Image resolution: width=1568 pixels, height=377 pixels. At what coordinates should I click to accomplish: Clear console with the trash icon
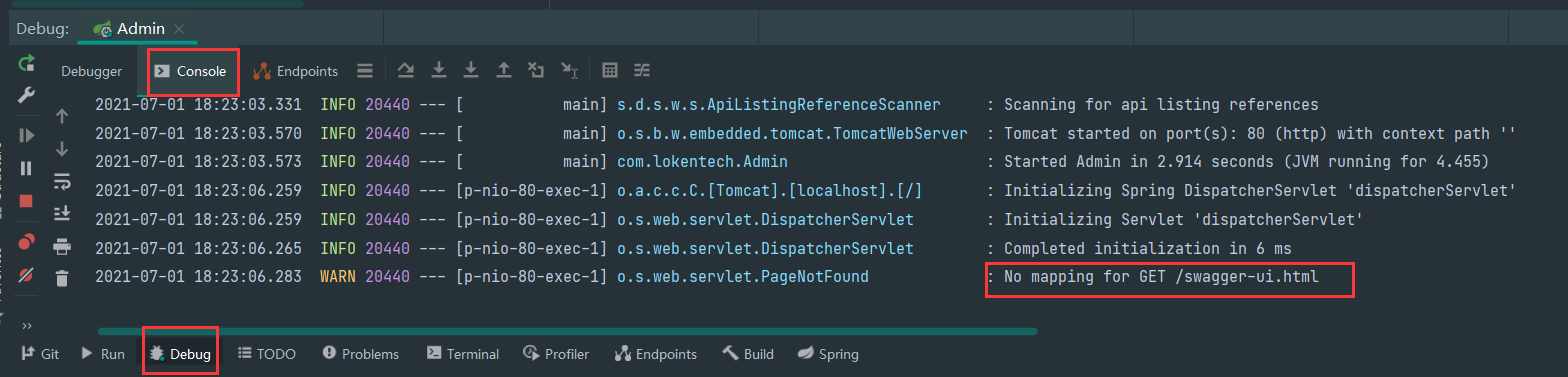pyautogui.click(x=62, y=279)
